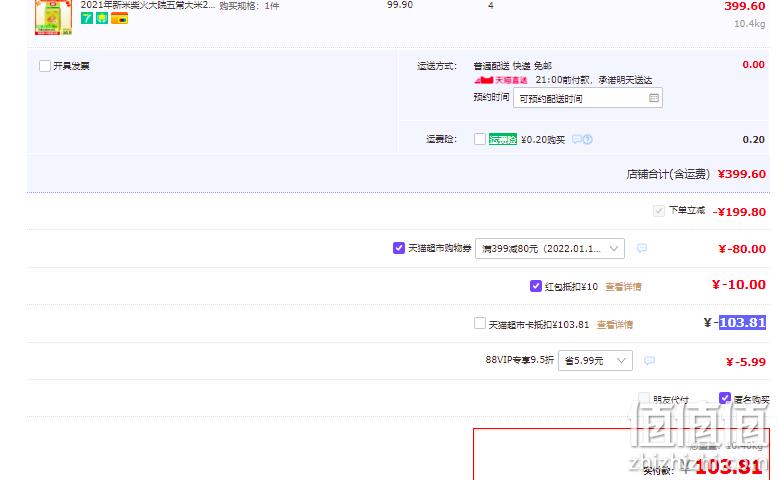The image size is (778, 480).
Task: Enable the 朋友代付 checkbox
Action: tap(644, 398)
